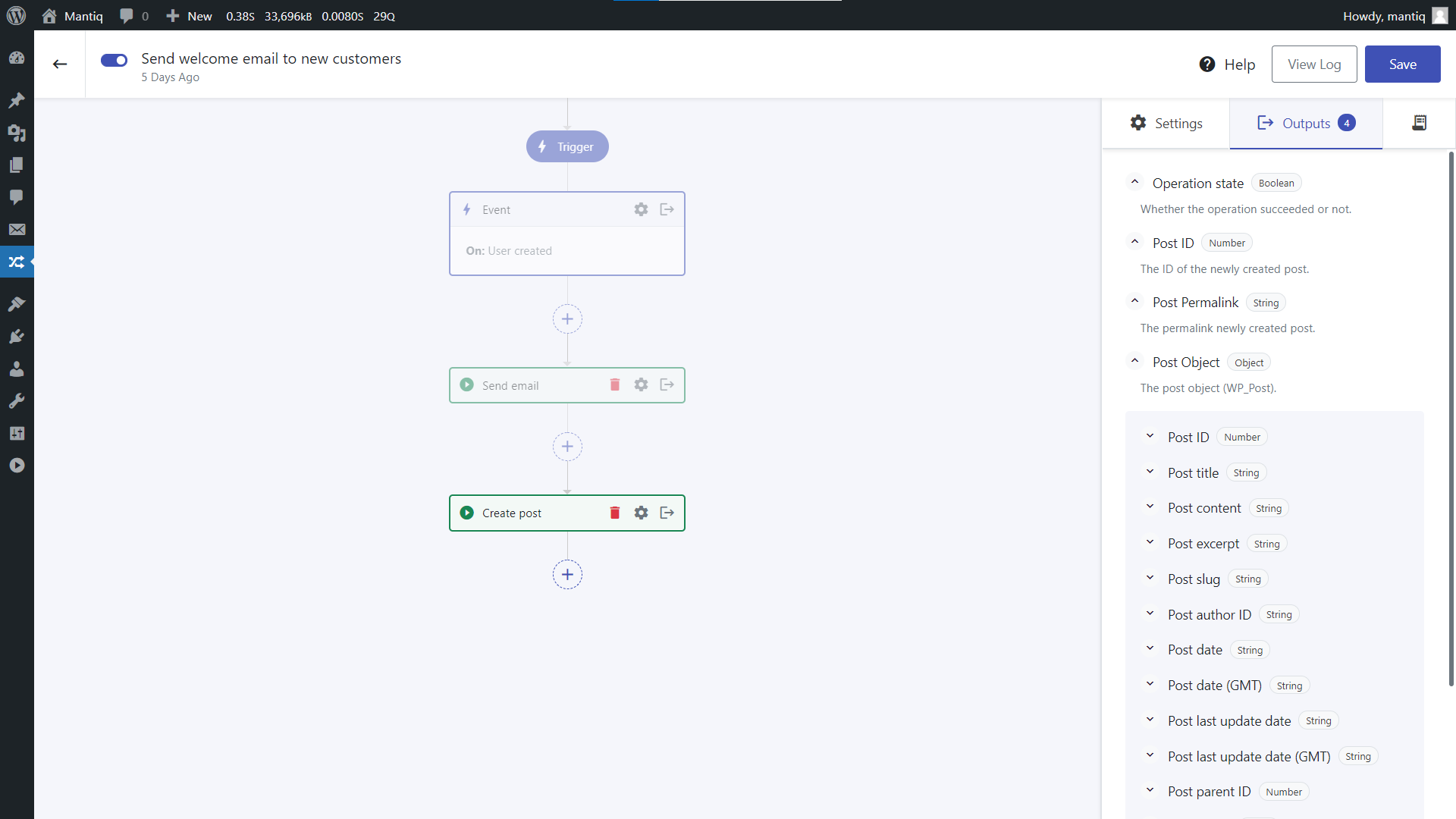Open the WordPress Plugins sidebar icon
This screenshot has width=1456, height=819.
pos(17,337)
